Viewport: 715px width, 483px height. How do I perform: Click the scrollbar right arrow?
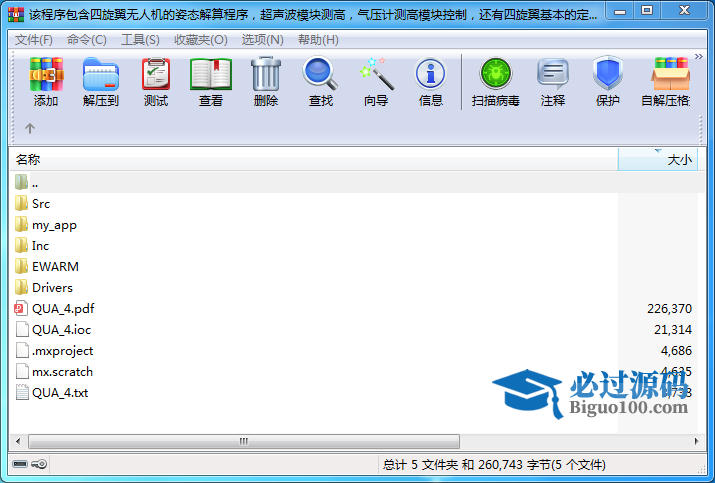696,441
